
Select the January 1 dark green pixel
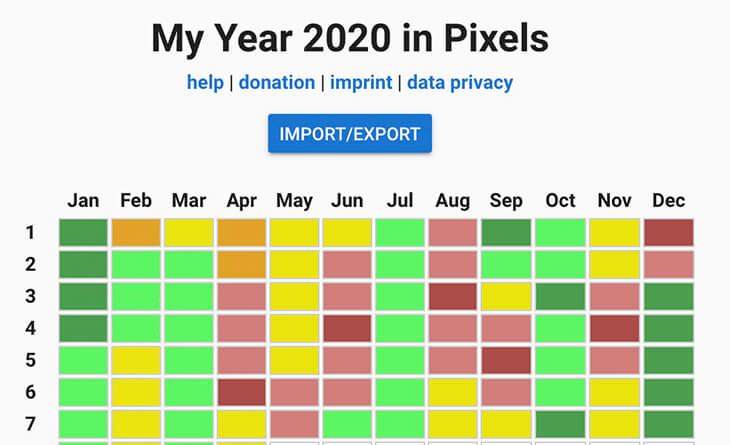point(83,233)
